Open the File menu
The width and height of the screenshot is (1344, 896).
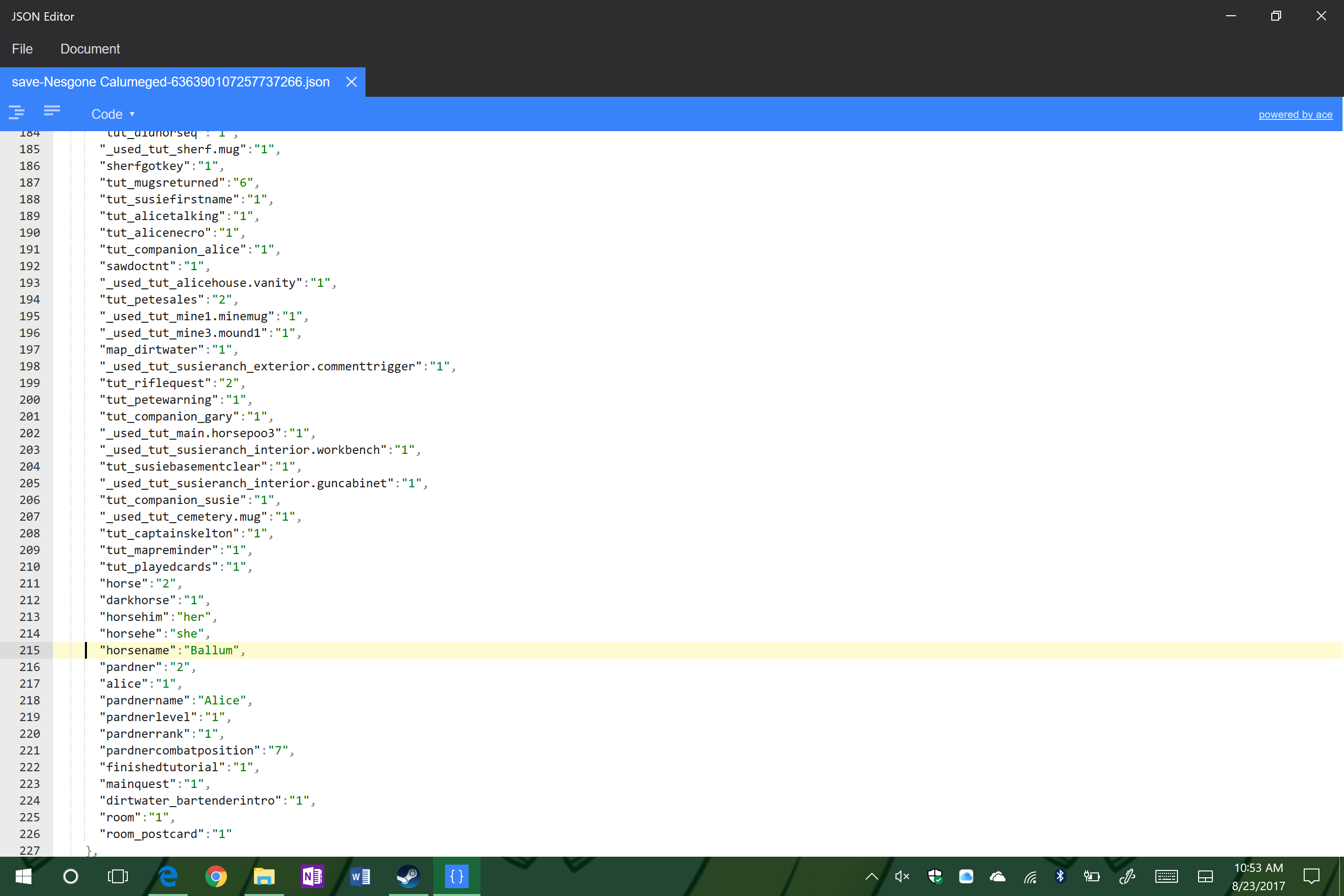tap(22, 49)
